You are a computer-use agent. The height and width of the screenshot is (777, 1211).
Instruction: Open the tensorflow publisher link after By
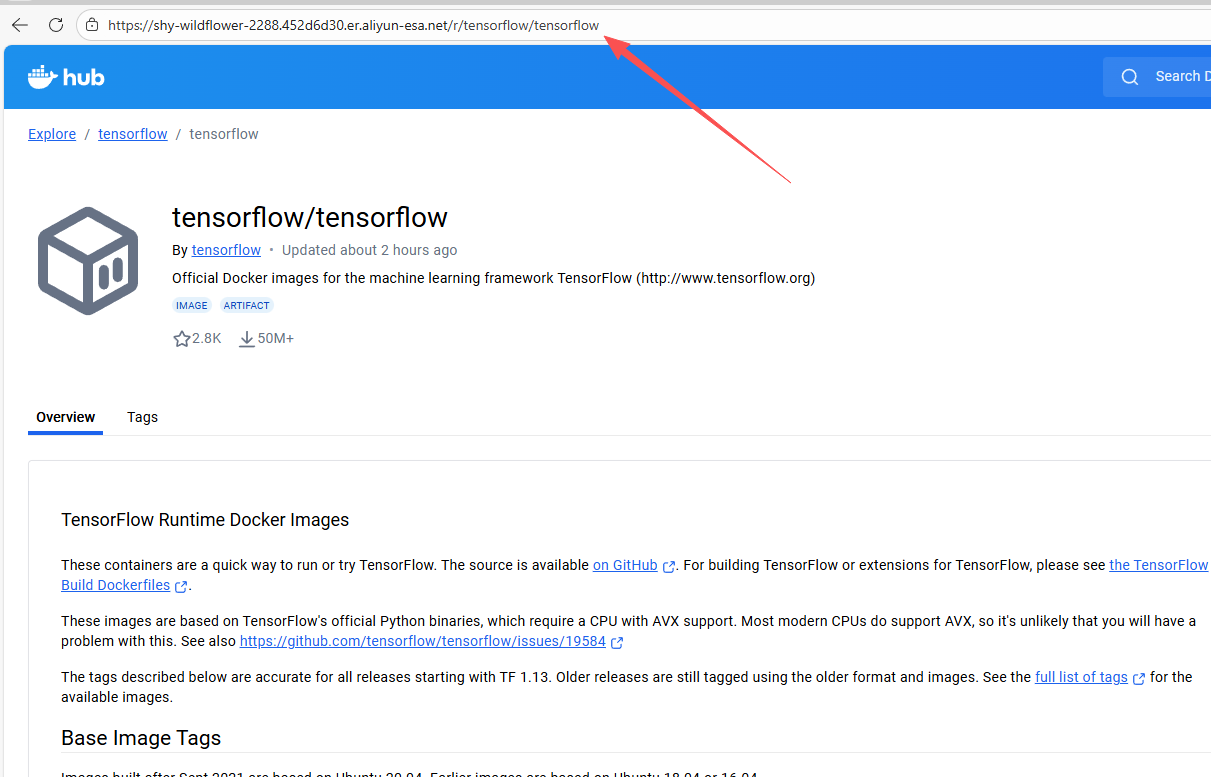click(x=226, y=250)
